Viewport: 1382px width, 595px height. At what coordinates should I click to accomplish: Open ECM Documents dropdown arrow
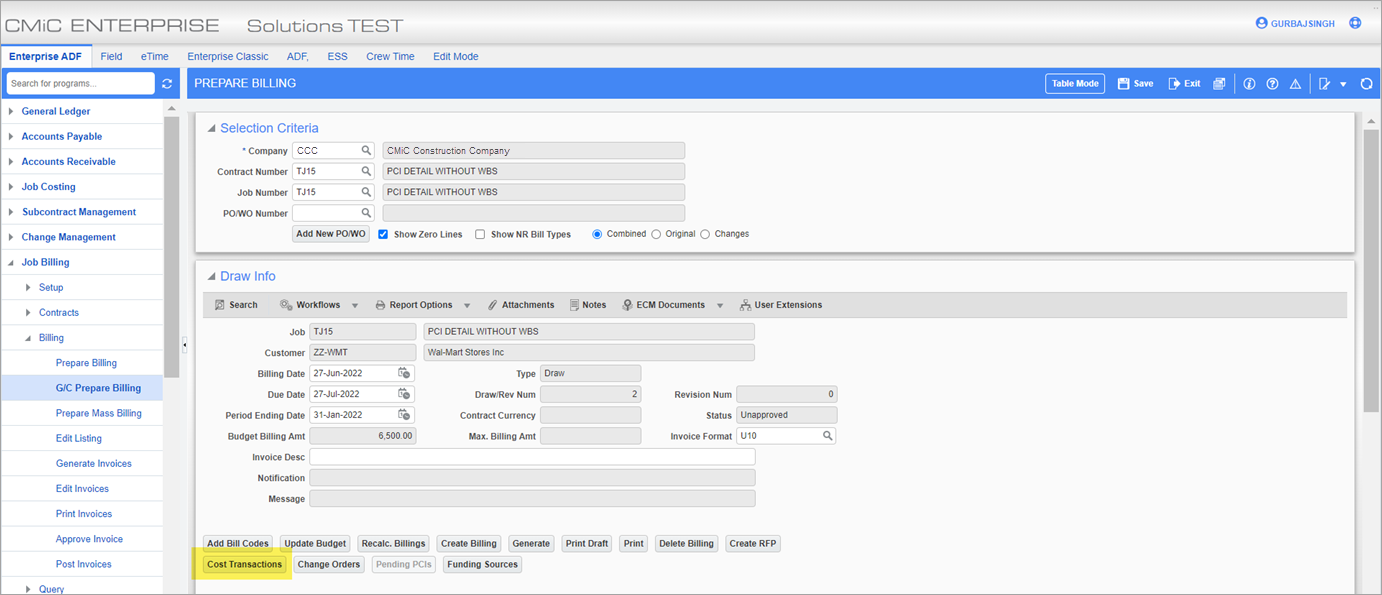(x=720, y=306)
